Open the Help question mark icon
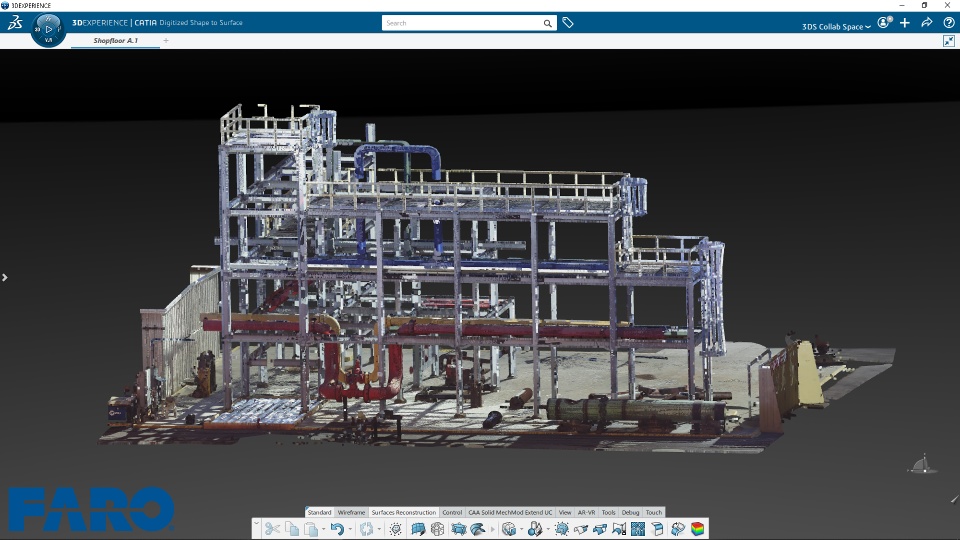The width and height of the screenshot is (960, 540). [948, 23]
